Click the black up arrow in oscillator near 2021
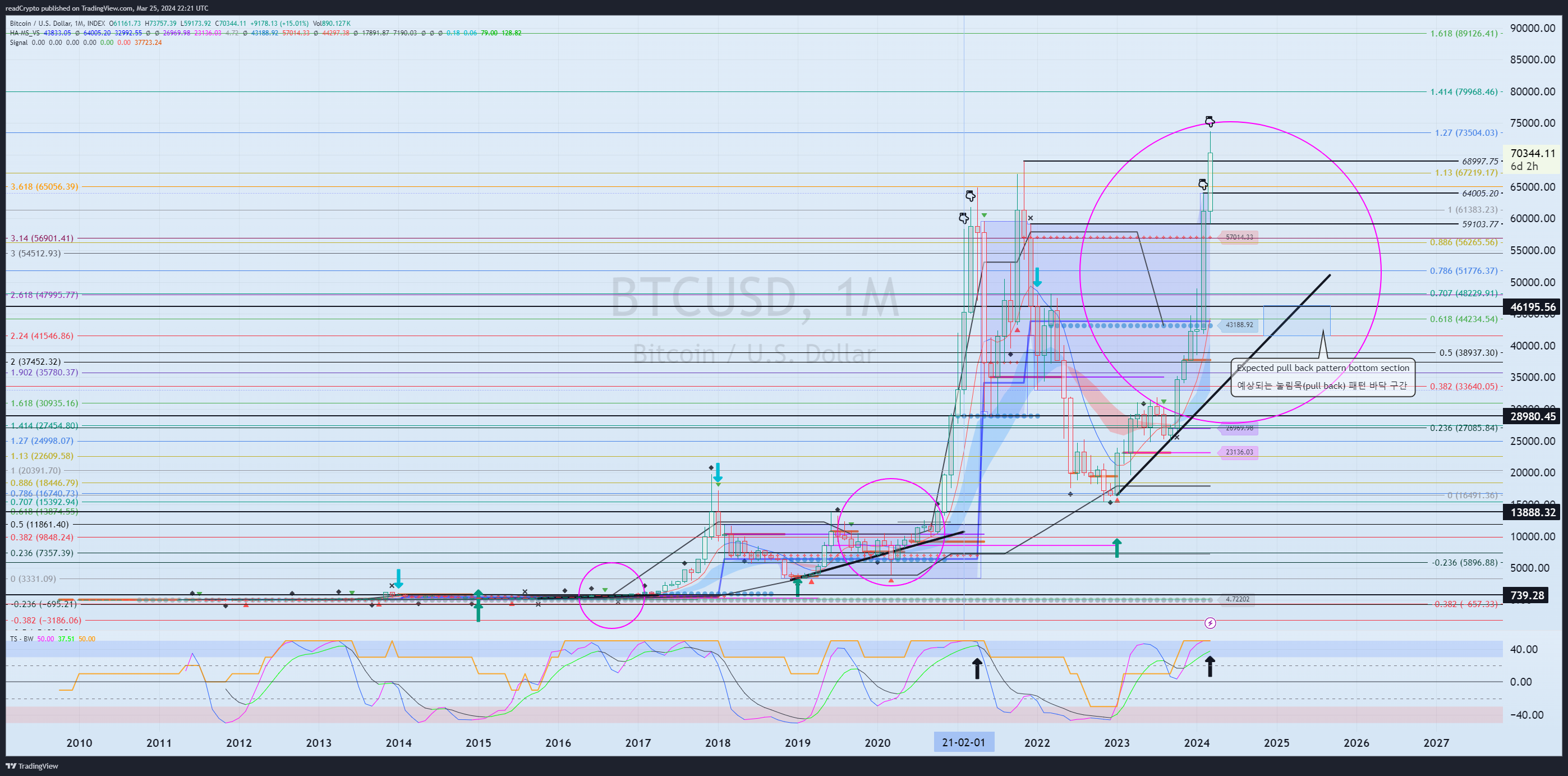The height and width of the screenshot is (776, 1568). (x=977, y=668)
